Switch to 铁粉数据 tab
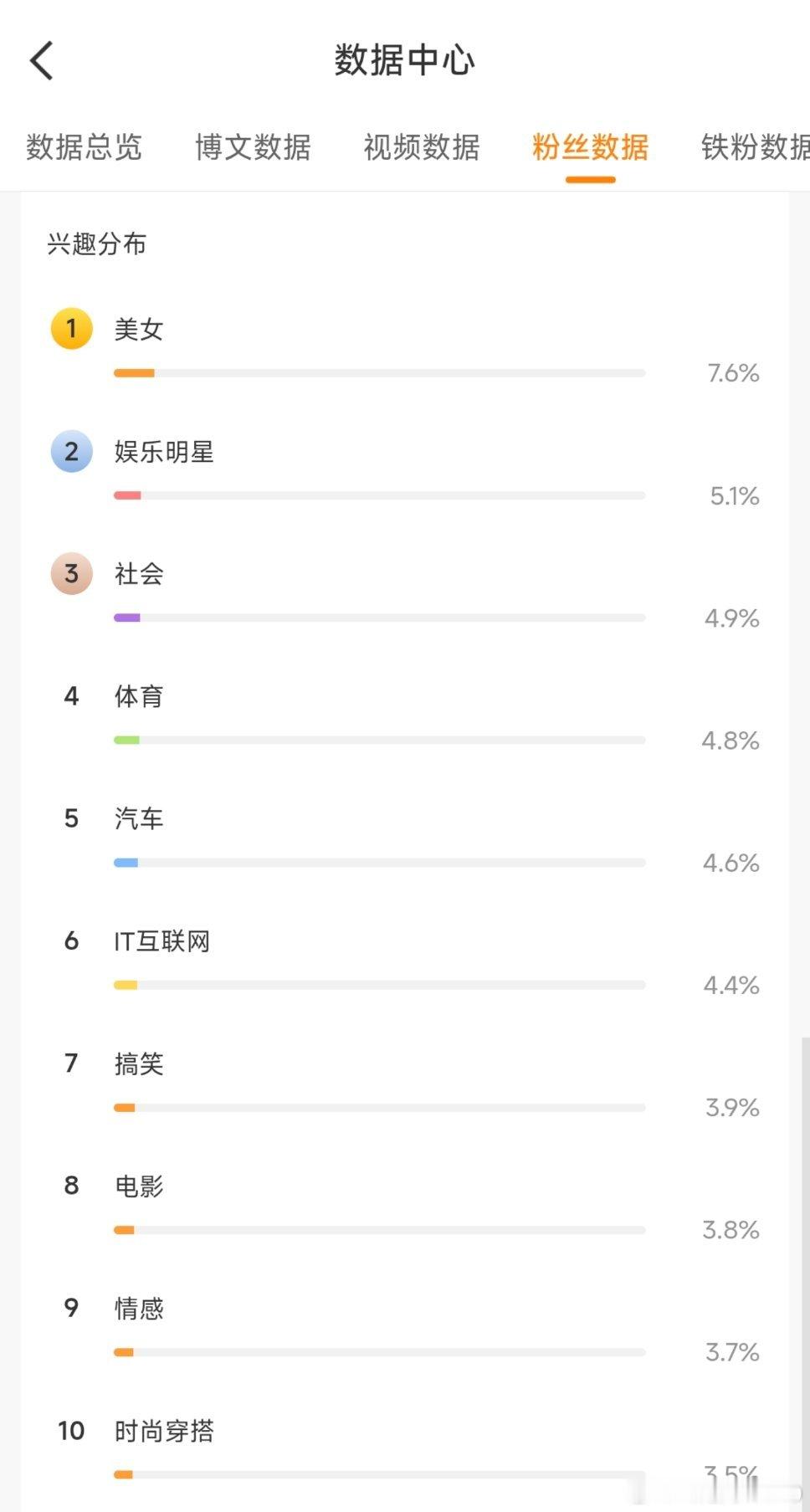The image size is (810, 1512). [755, 147]
